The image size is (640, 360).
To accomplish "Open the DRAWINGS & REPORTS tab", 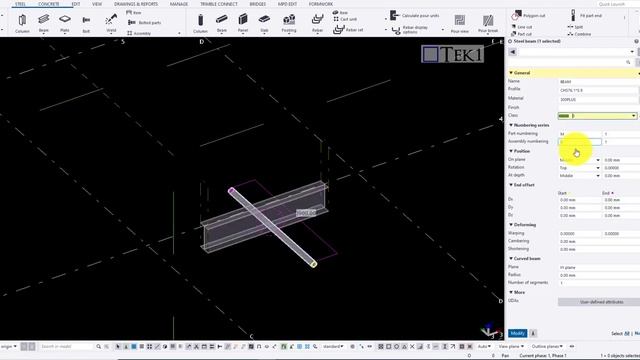I will [136, 4].
